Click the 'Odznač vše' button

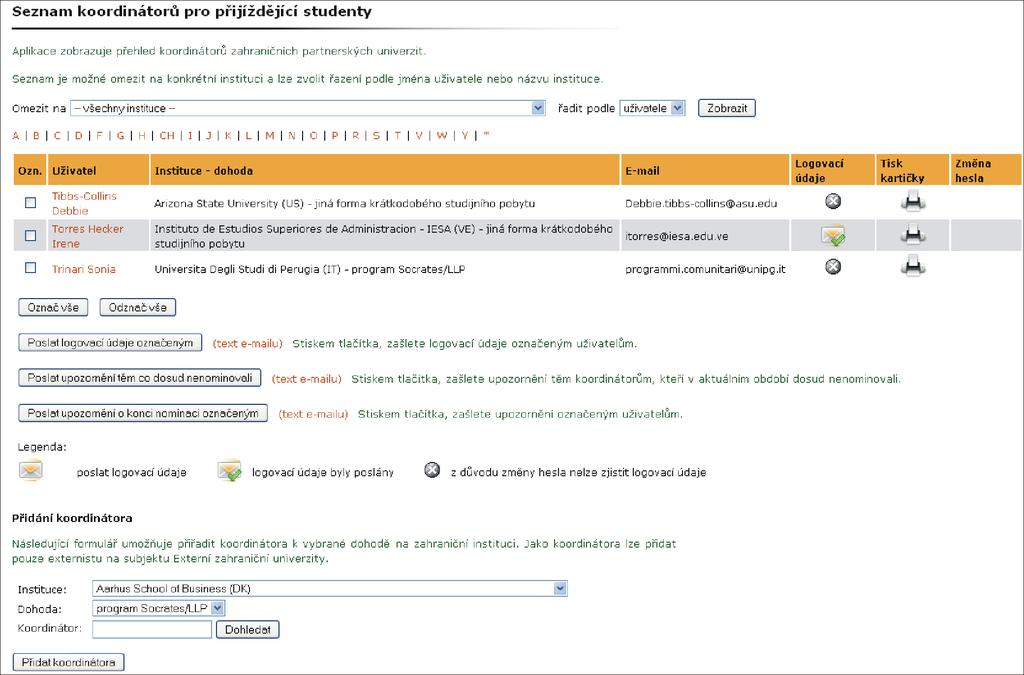click(138, 307)
